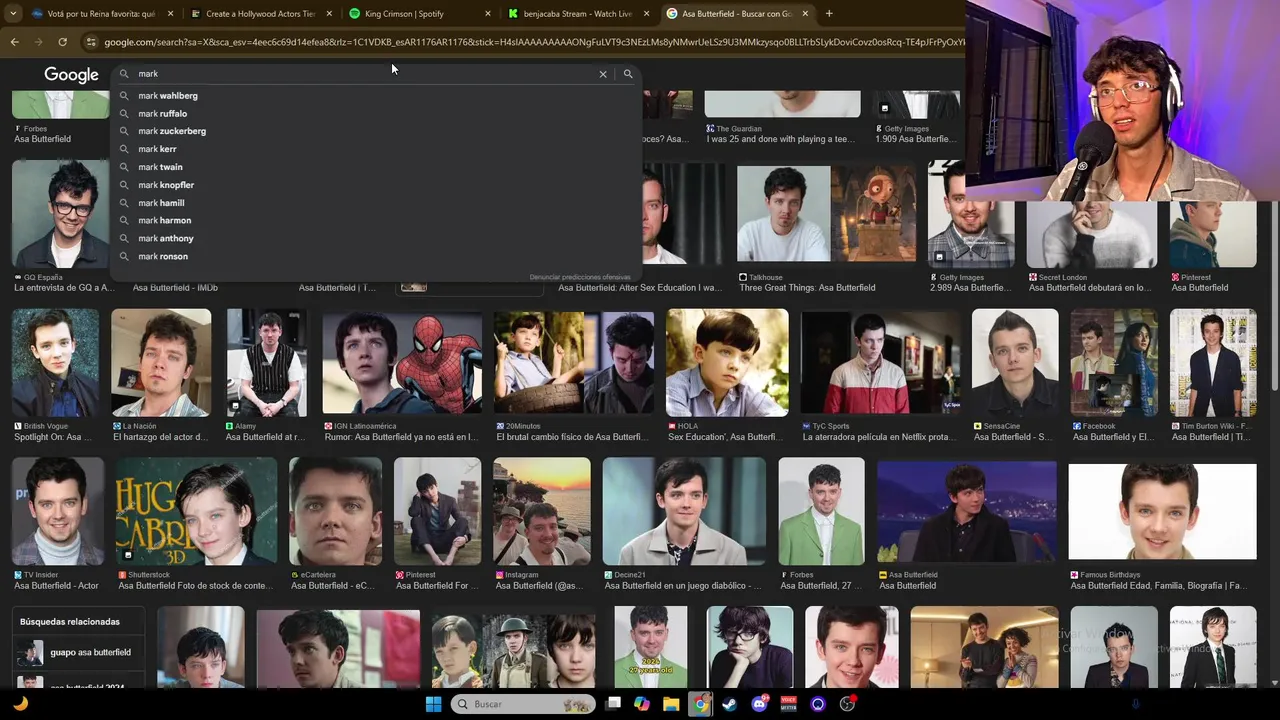Open Steam from taskbar
The height and width of the screenshot is (720, 1280).
click(730, 704)
